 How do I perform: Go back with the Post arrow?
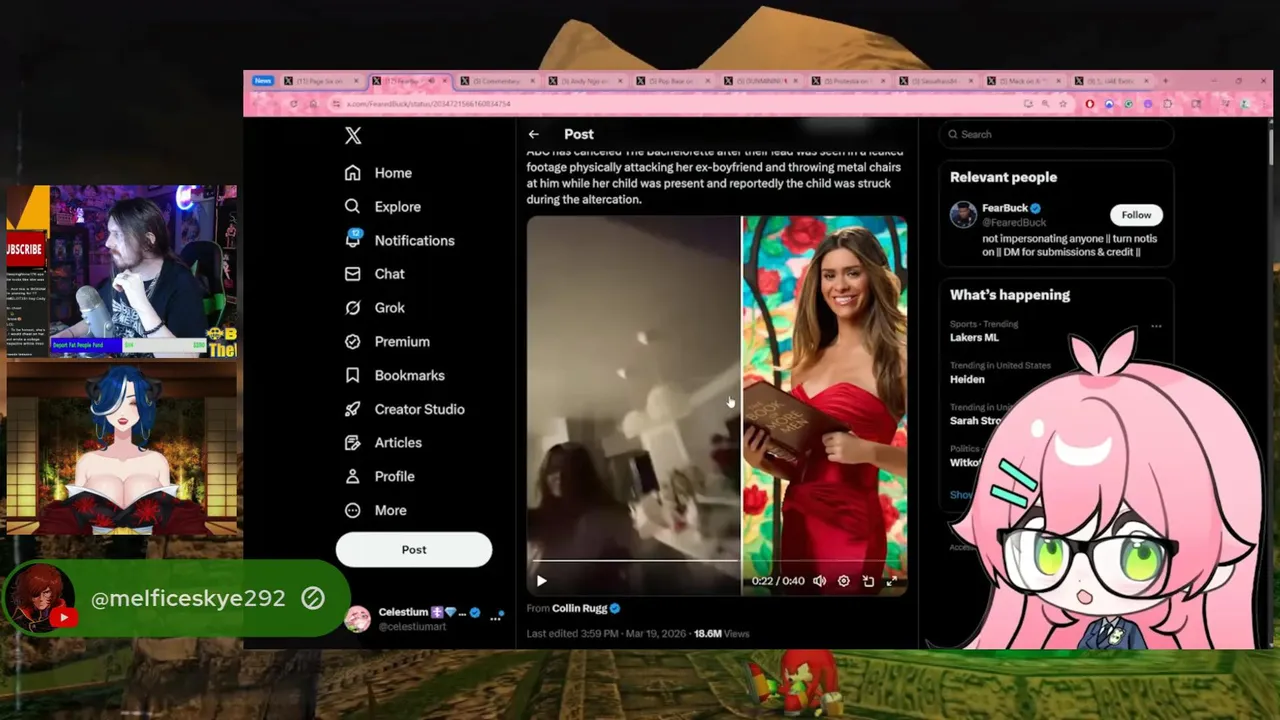[x=534, y=134]
